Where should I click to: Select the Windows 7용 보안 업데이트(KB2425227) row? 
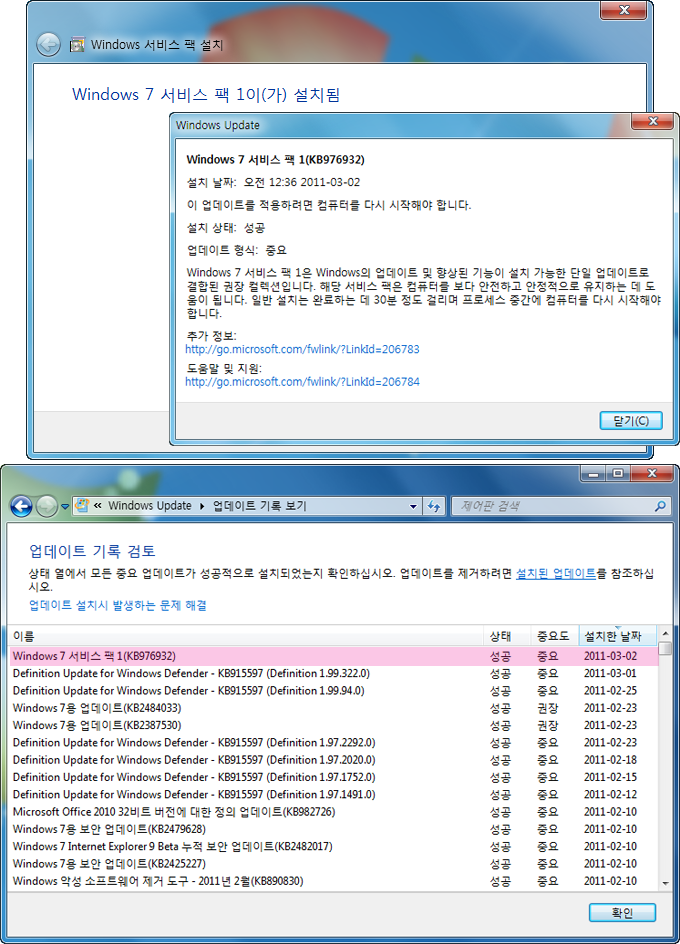[x=334, y=864]
